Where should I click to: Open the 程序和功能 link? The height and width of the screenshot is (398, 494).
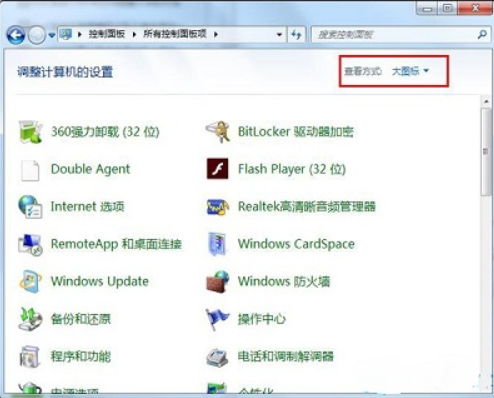pyautogui.click(x=80, y=356)
